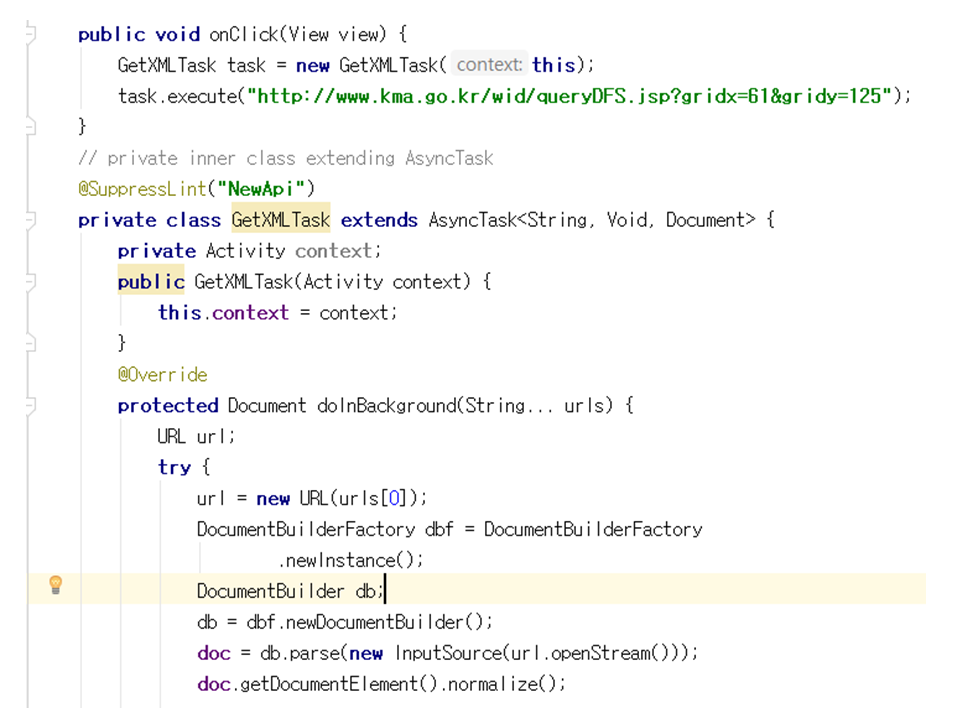Viewport: 960px width, 720px height.
Task: Click the highlighted GetXMLTask class name
Action: coord(280,220)
